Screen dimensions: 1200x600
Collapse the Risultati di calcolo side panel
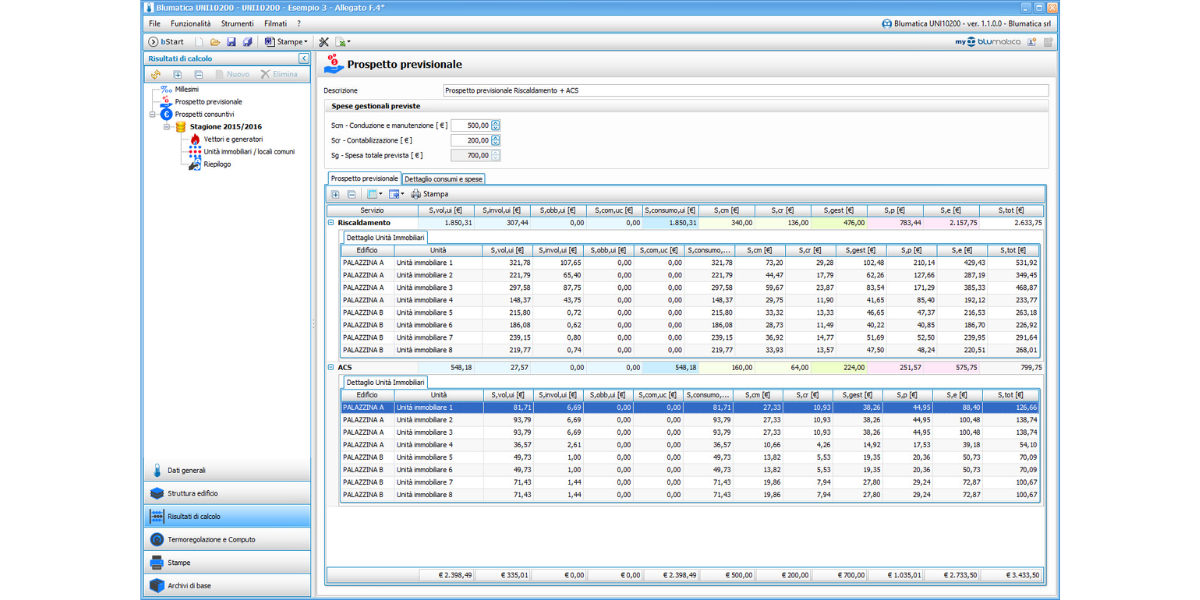pyautogui.click(x=304, y=59)
